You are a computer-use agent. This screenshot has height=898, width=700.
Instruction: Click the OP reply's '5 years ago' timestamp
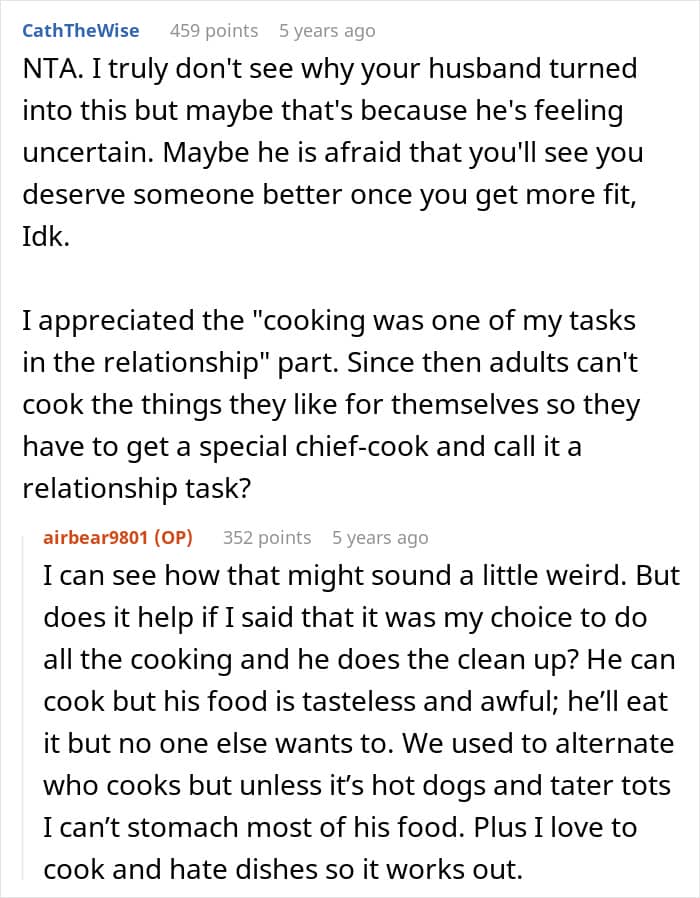point(380,538)
